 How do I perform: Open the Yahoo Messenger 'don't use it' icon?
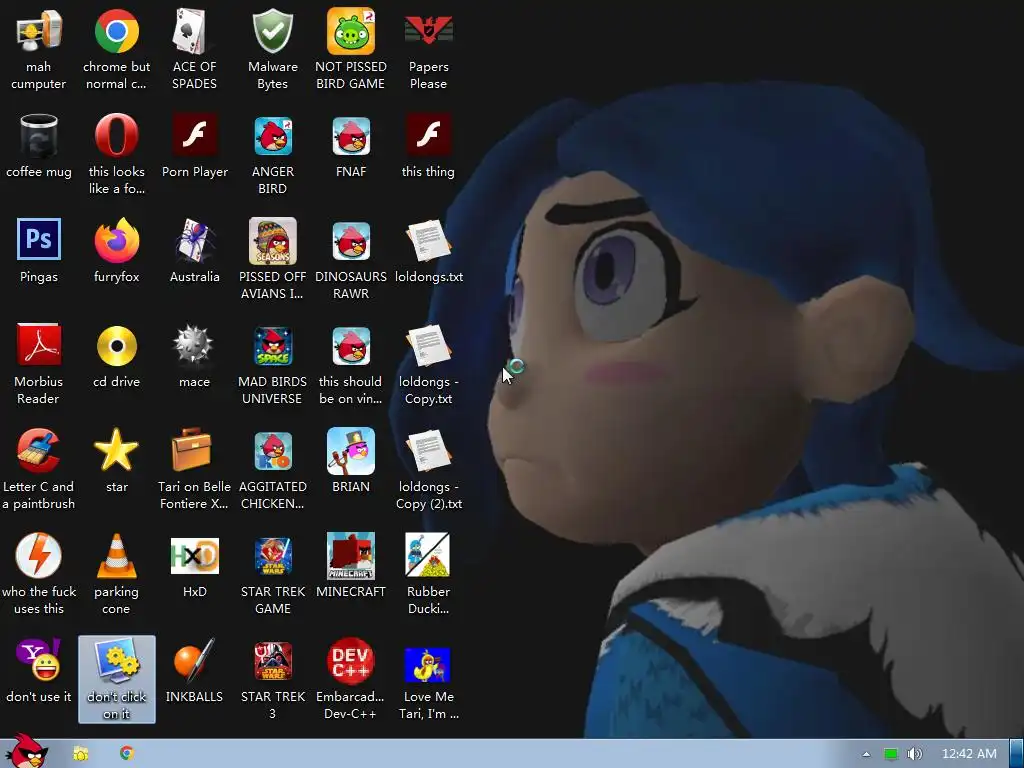39,661
